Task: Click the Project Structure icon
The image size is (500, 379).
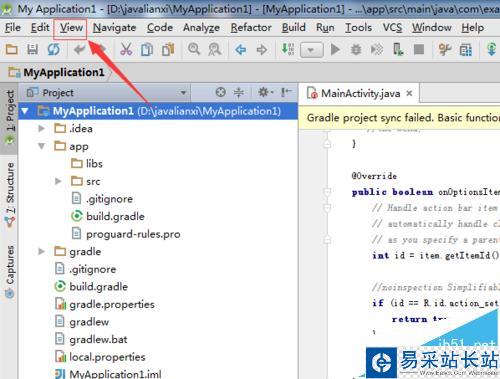Action: pos(466,50)
